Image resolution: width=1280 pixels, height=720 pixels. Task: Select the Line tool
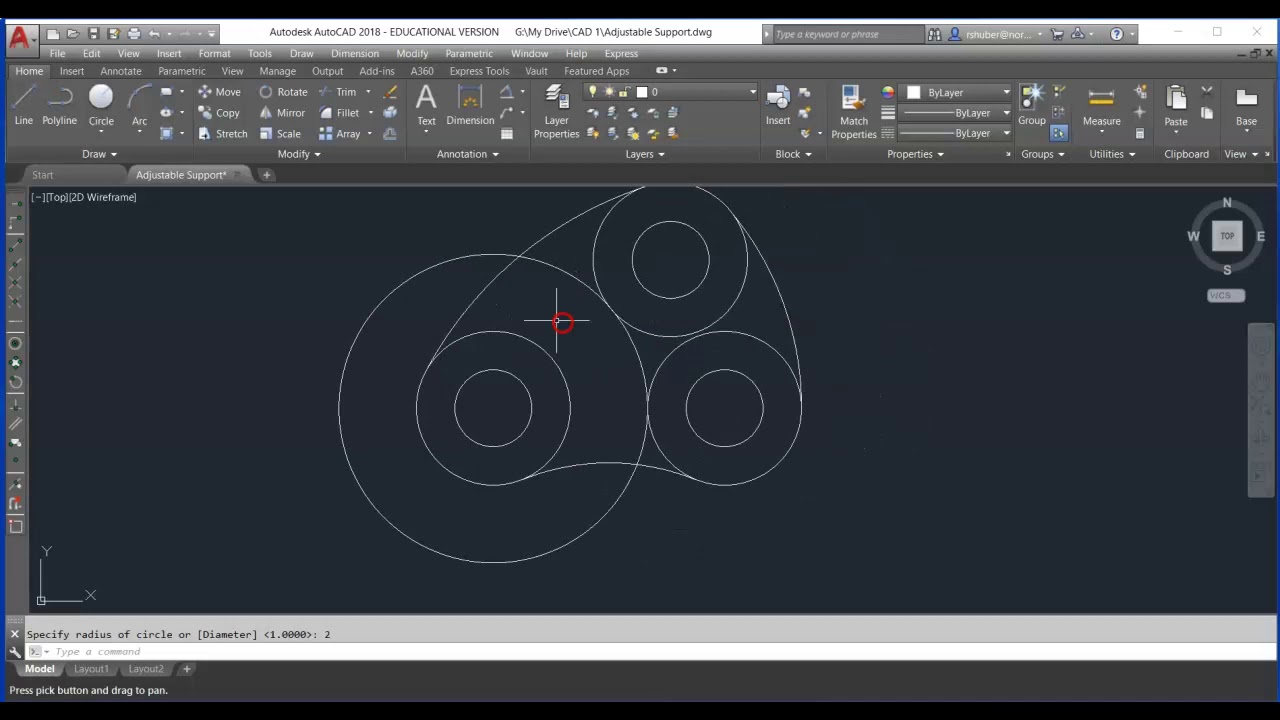pos(24,105)
